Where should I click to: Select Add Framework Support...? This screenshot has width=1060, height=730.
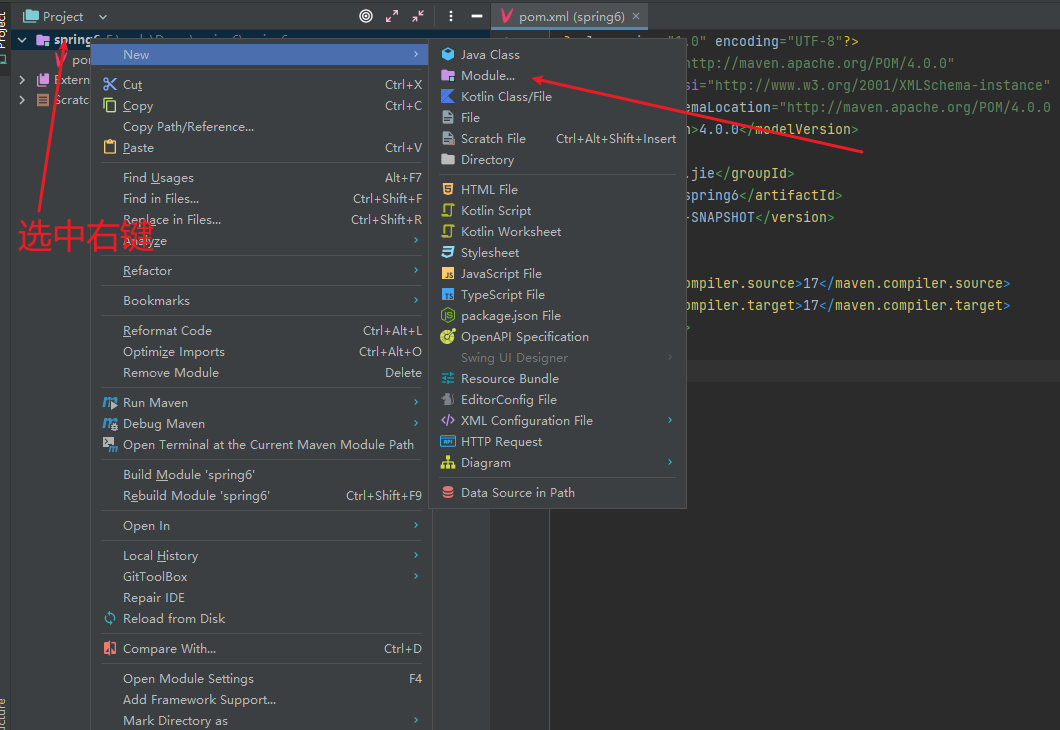[x=260, y=700]
